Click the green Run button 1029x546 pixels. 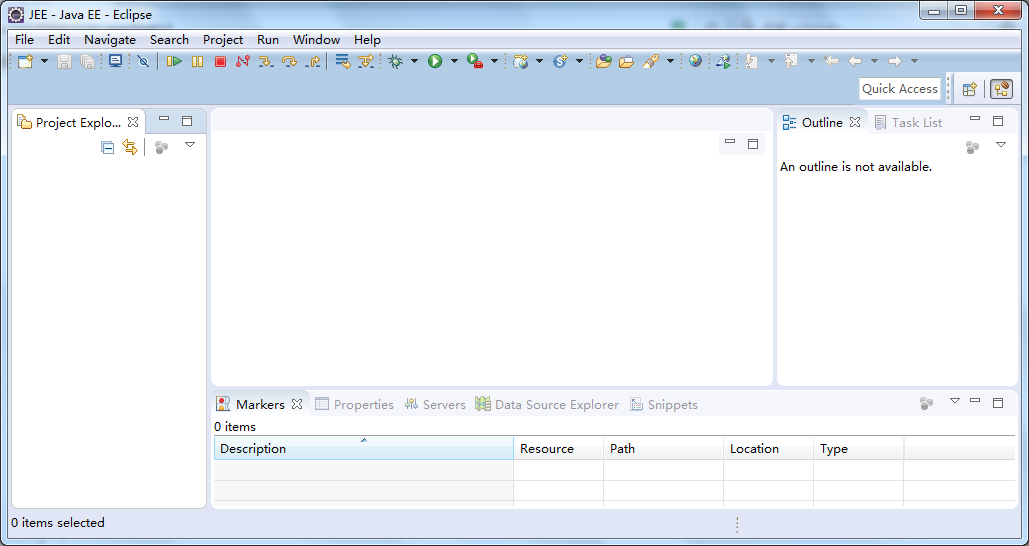[x=435, y=62]
